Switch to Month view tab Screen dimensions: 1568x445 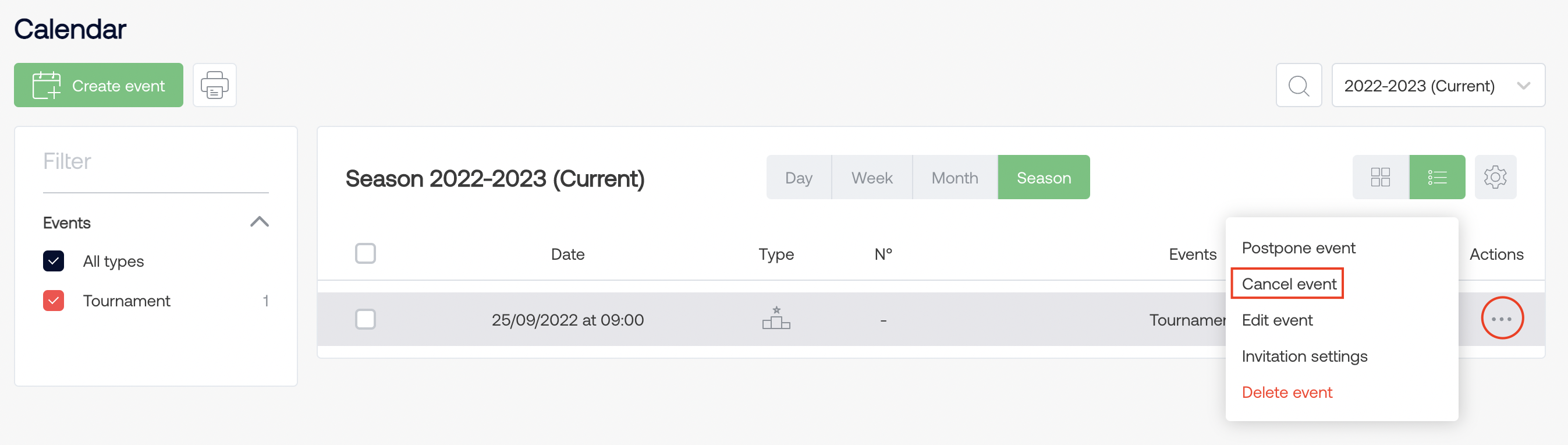pos(954,178)
